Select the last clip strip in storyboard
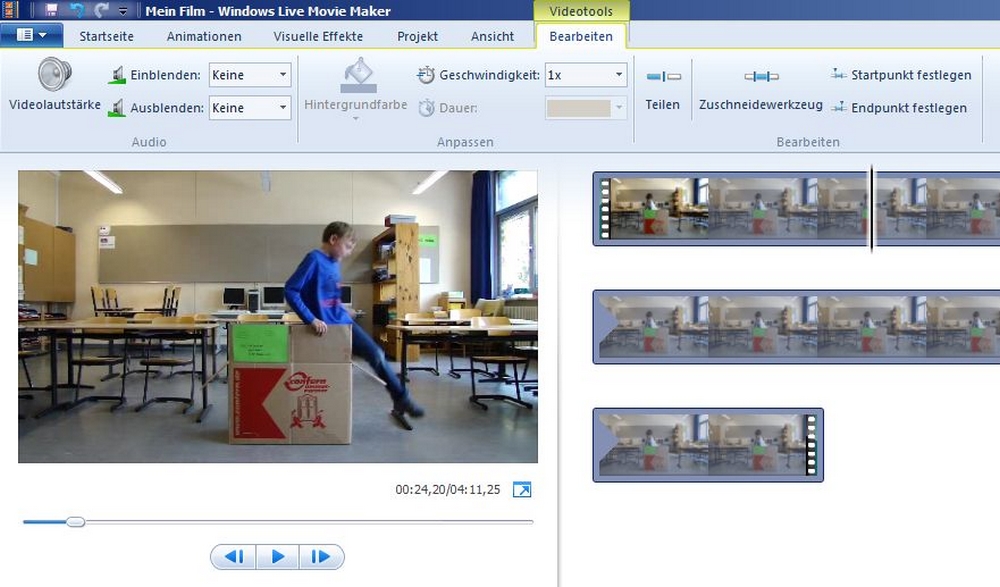Image resolution: width=1000 pixels, height=587 pixels. (x=707, y=445)
